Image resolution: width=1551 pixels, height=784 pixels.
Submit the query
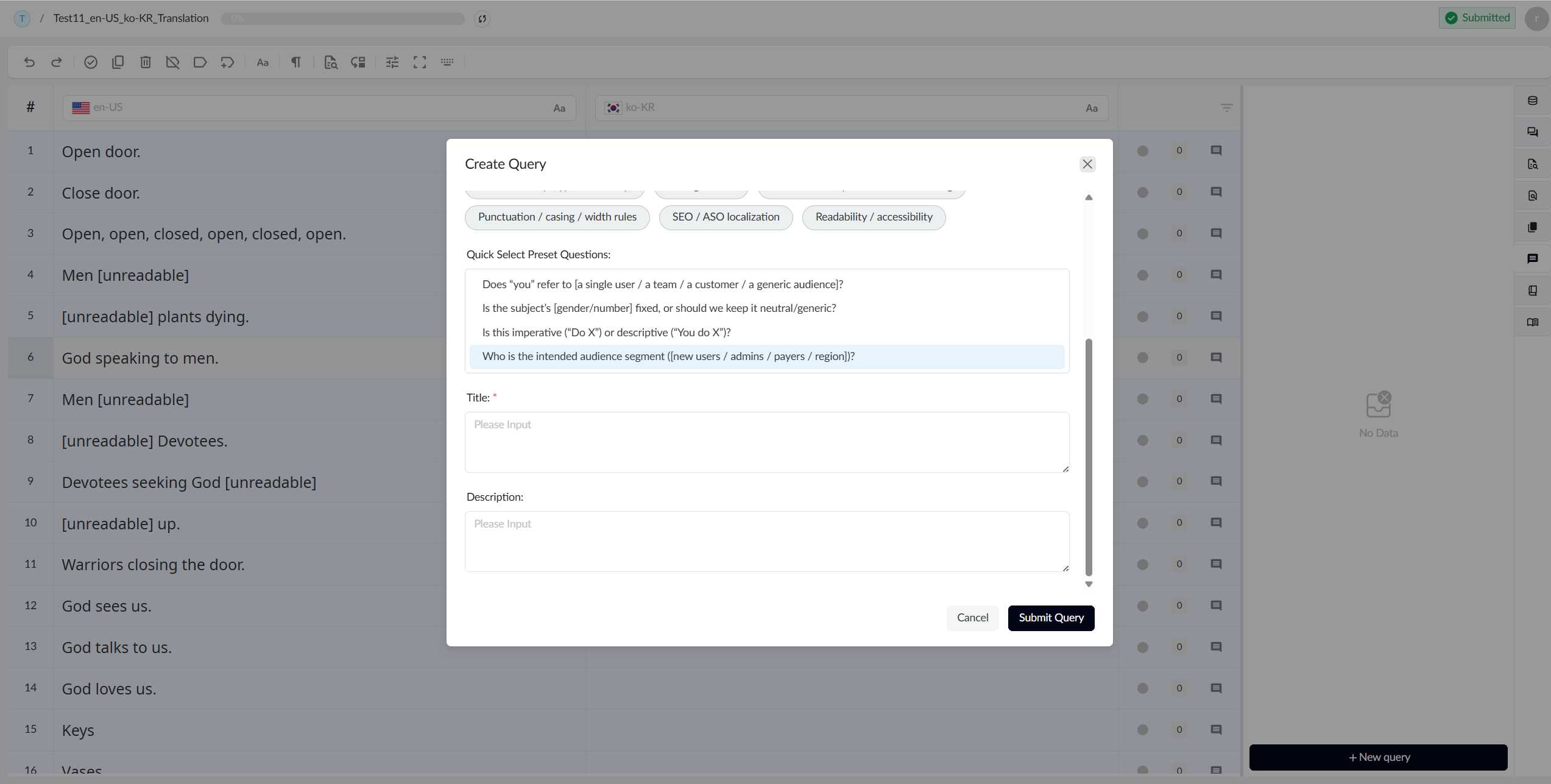[x=1050, y=618]
